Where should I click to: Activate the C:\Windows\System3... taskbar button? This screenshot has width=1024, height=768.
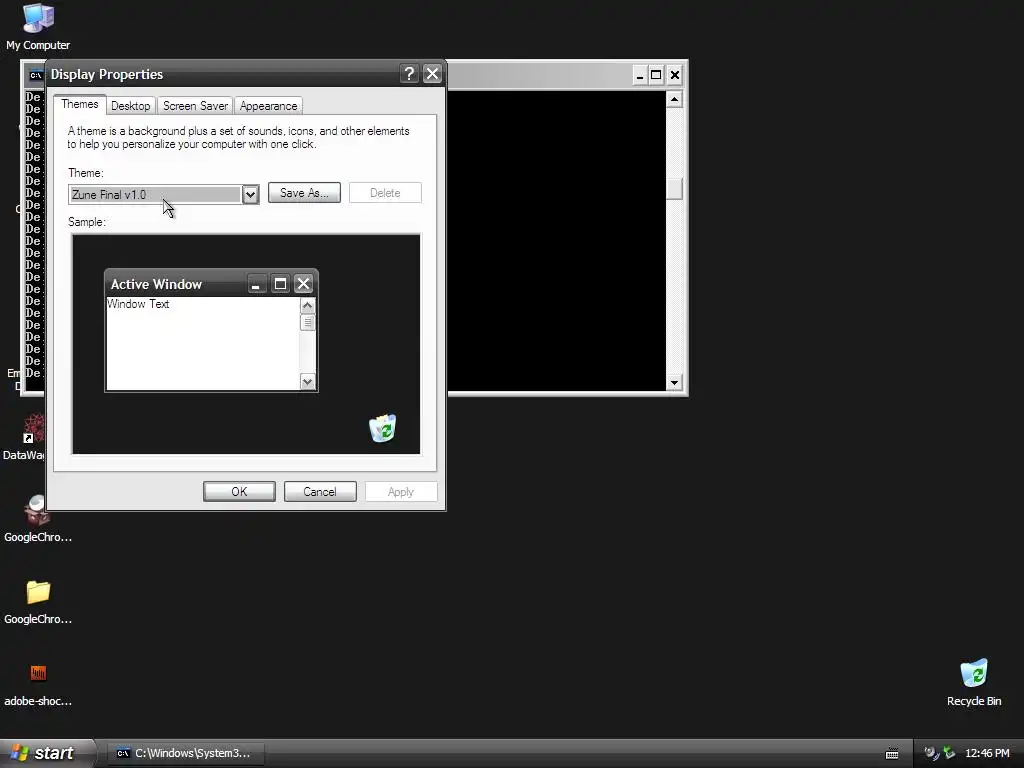coord(184,753)
